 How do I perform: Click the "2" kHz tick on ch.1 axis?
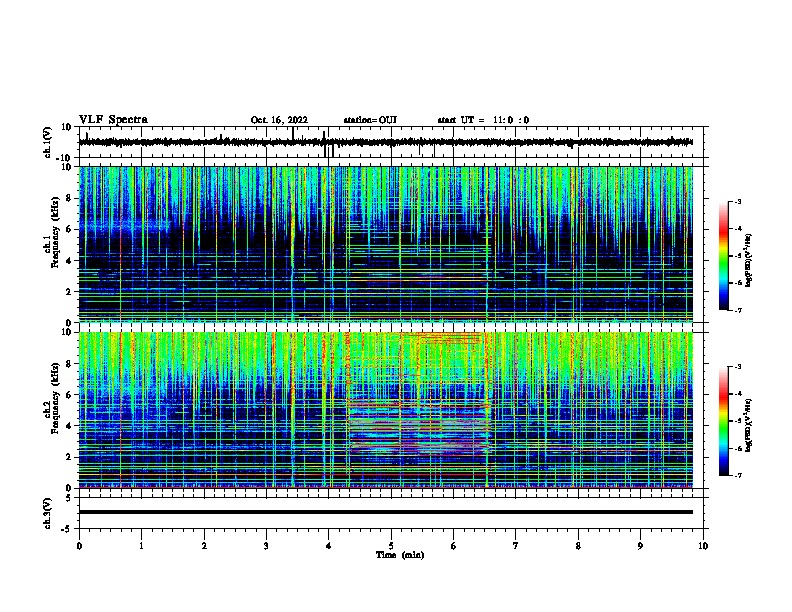click(x=70, y=292)
